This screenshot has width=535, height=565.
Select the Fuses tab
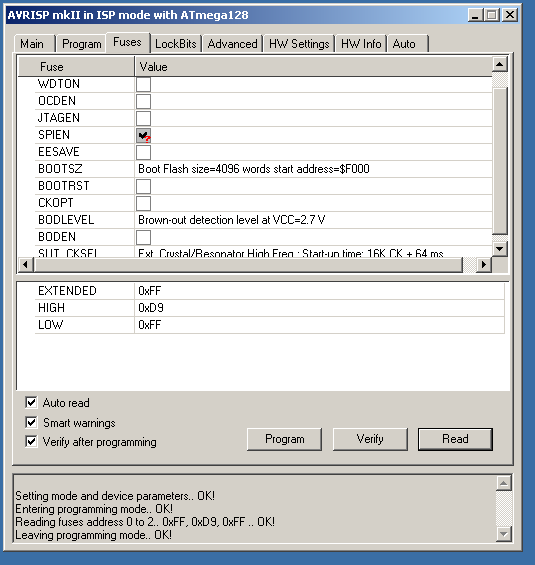128,42
